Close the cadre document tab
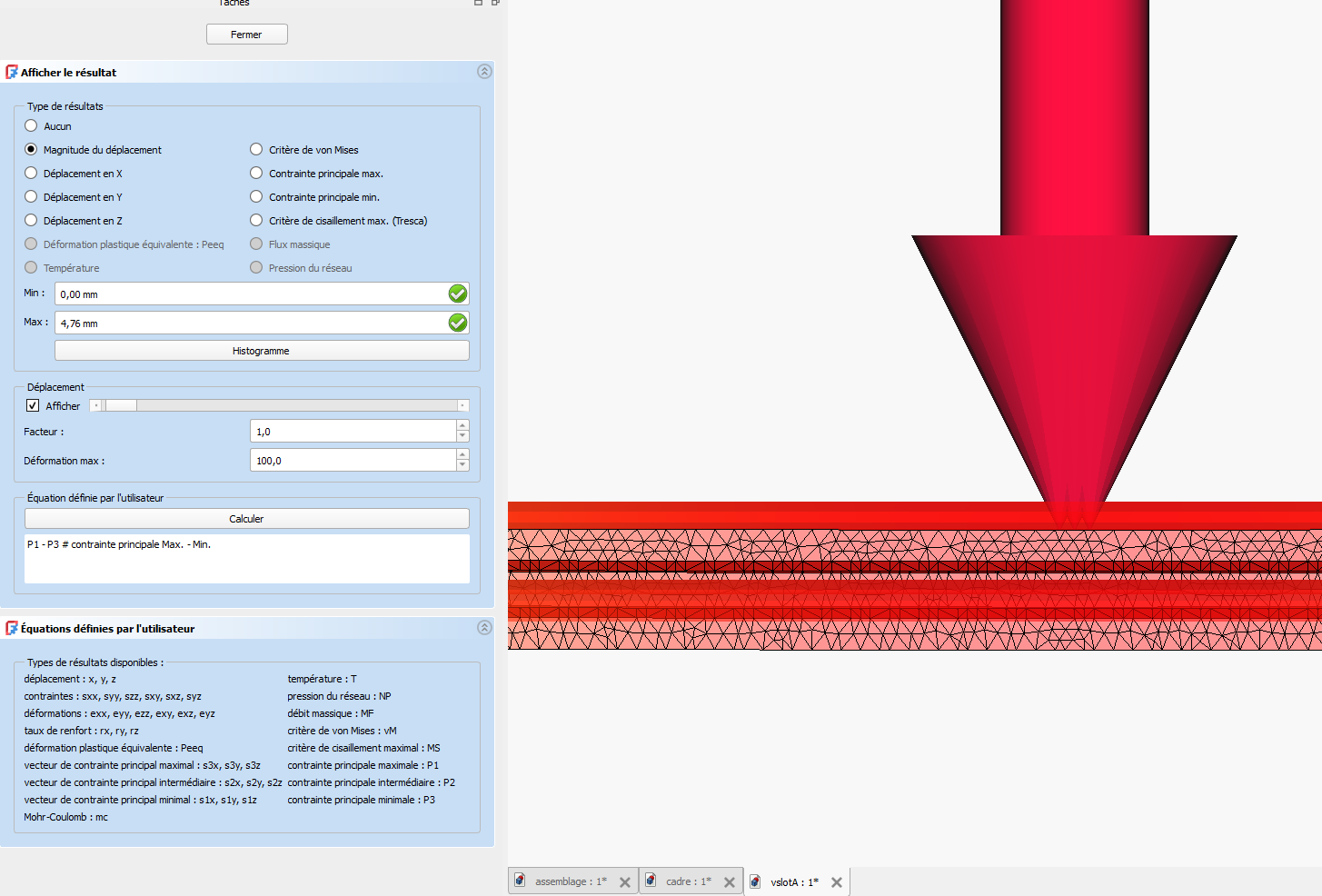 (x=729, y=882)
